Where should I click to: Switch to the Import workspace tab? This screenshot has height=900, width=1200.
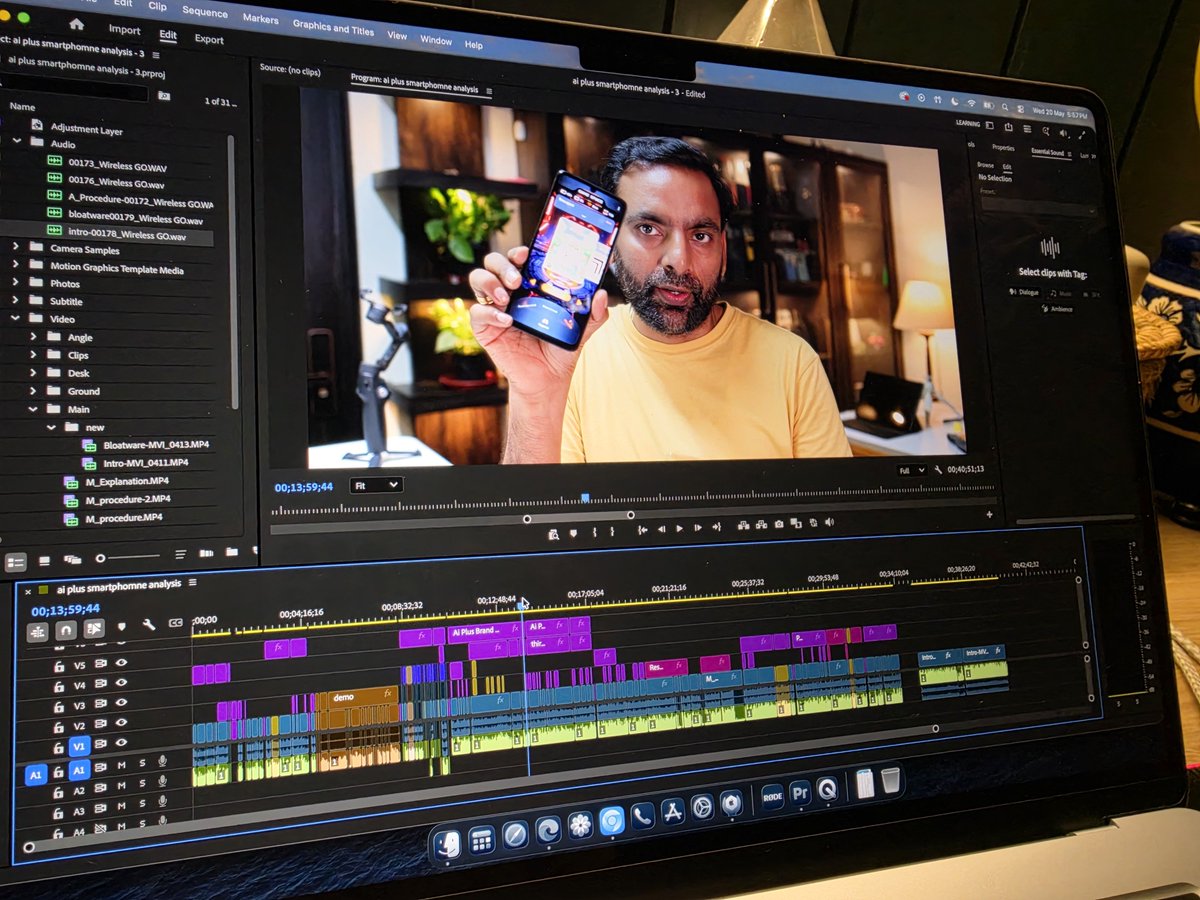[x=124, y=30]
